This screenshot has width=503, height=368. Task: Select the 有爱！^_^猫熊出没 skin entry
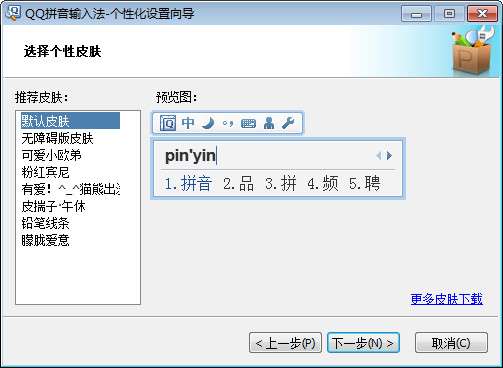coord(71,189)
